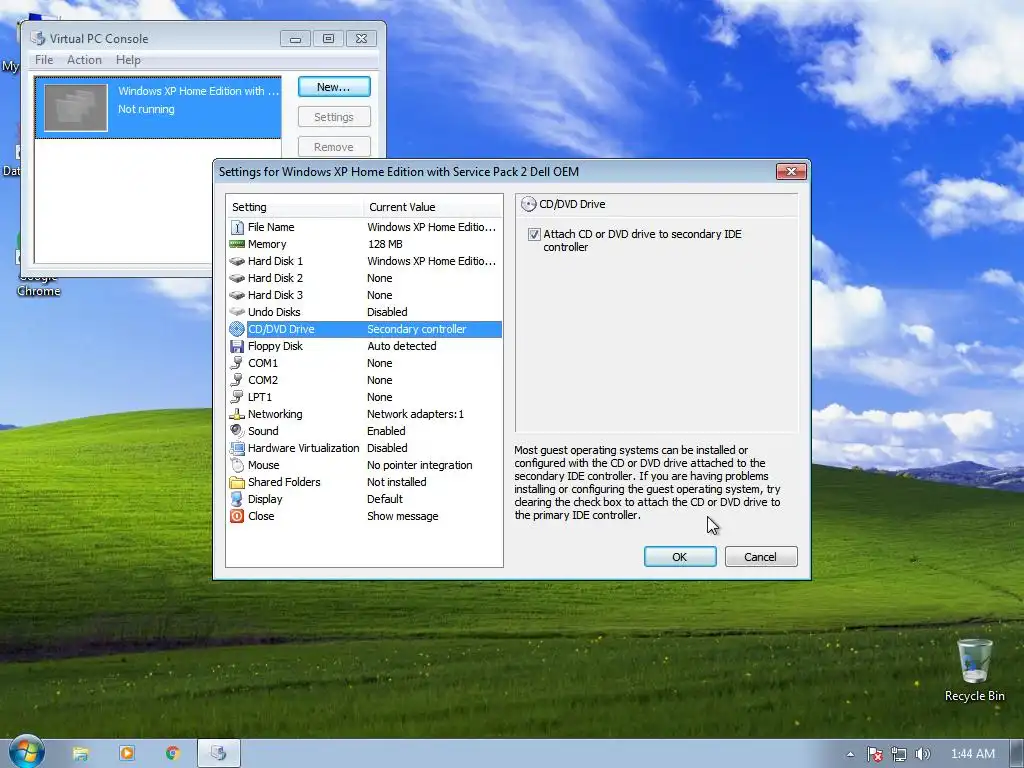The image size is (1024, 768).
Task: Click the Action Center flag tray icon
Action: (874, 754)
